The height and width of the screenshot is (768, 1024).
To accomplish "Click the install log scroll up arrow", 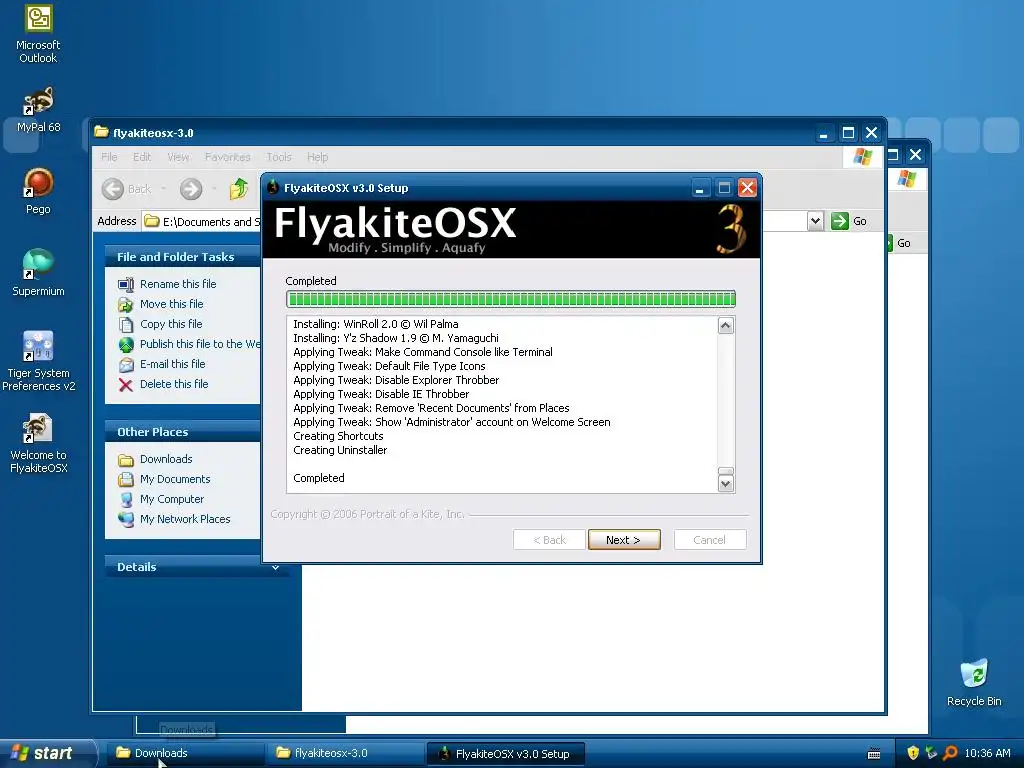I will tap(726, 326).
